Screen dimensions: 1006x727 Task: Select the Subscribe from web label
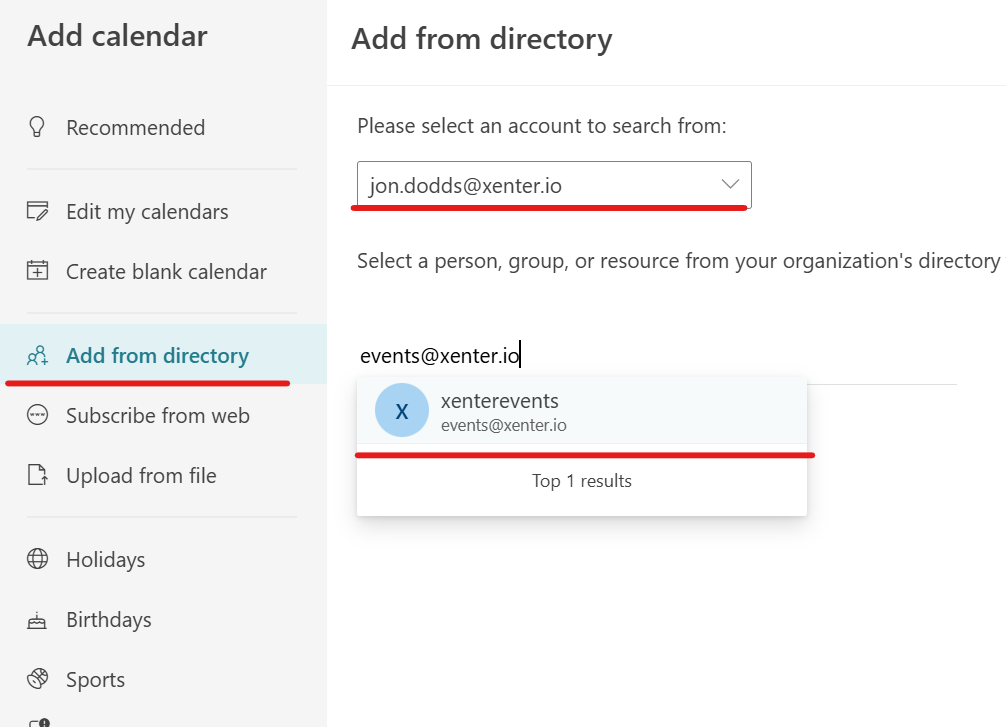tap(158, 415)
